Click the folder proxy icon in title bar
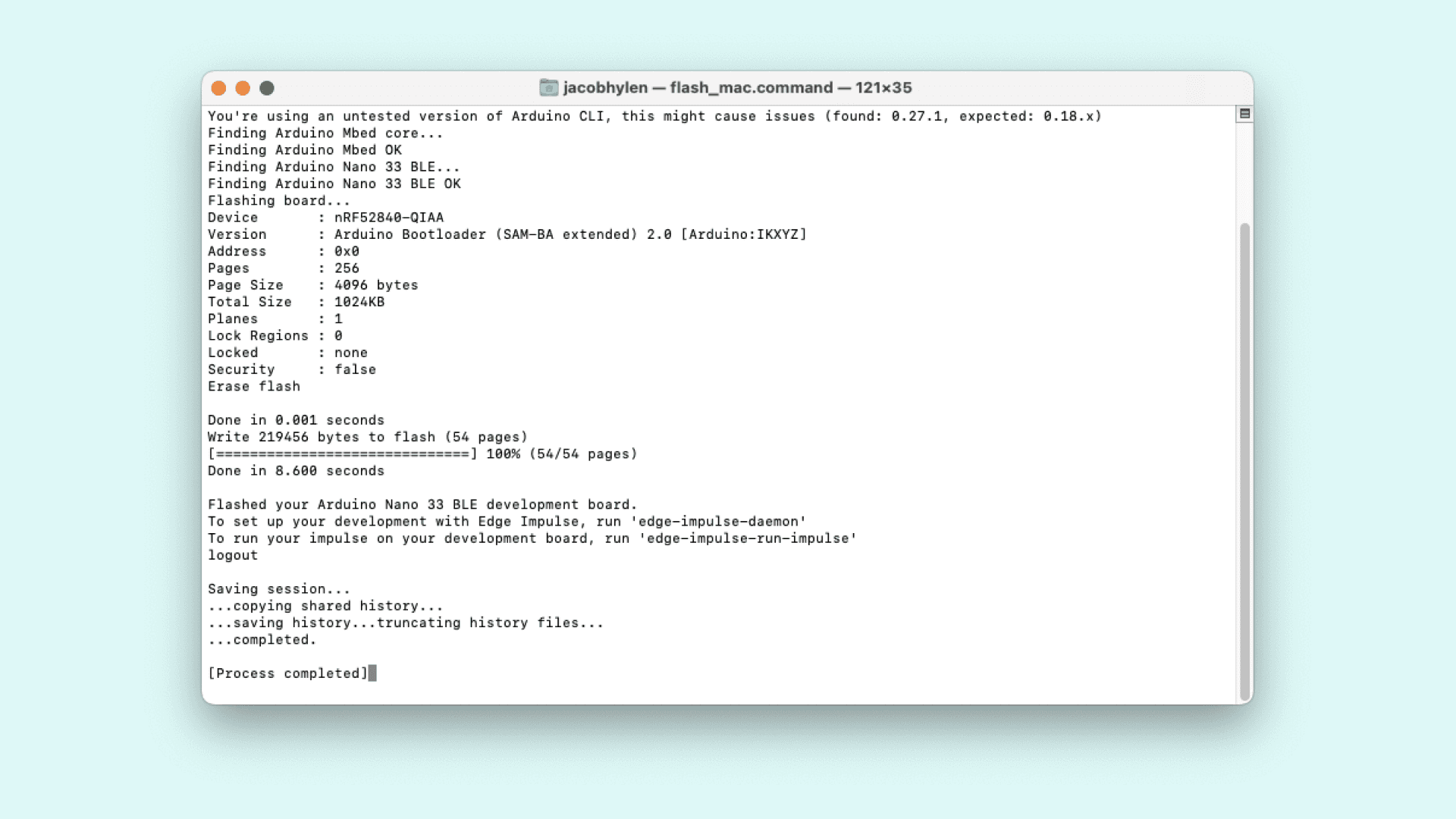The height and width of the screenshot is (819, 1456). coord(548,88)
